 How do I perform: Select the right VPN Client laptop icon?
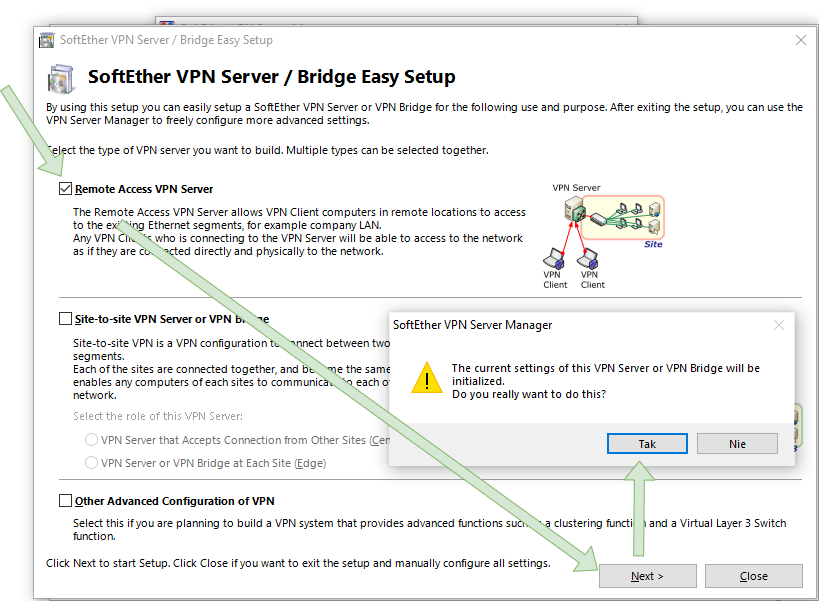(589, 259)
